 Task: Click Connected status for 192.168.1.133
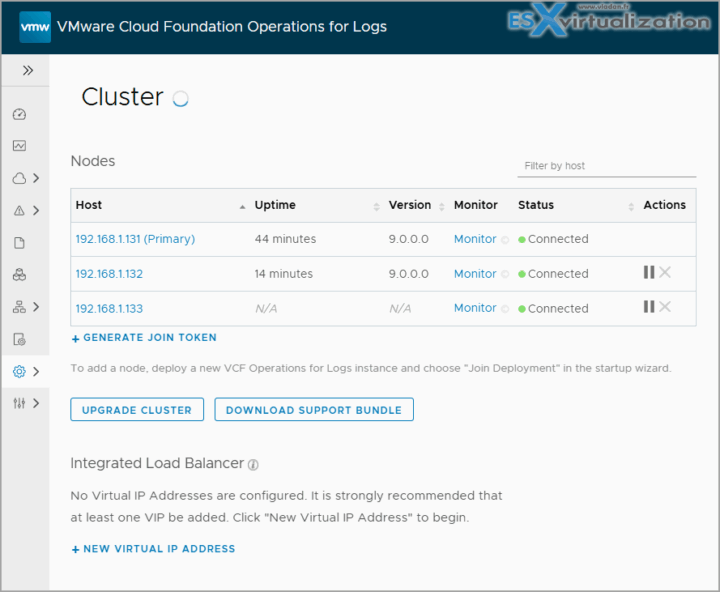click(553, 309)
